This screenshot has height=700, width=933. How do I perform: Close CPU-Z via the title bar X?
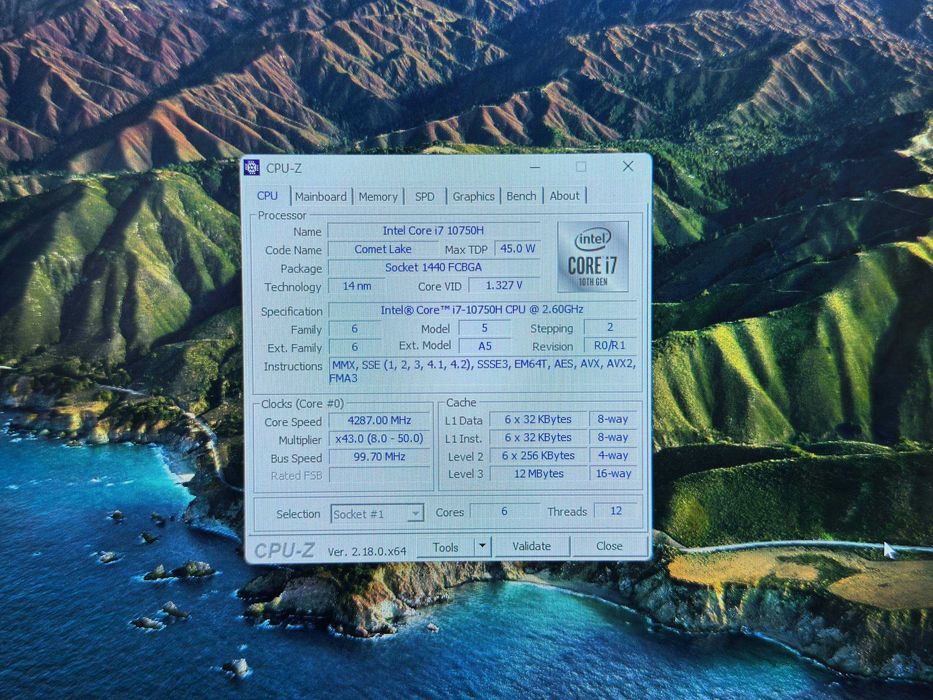(628, 166)
